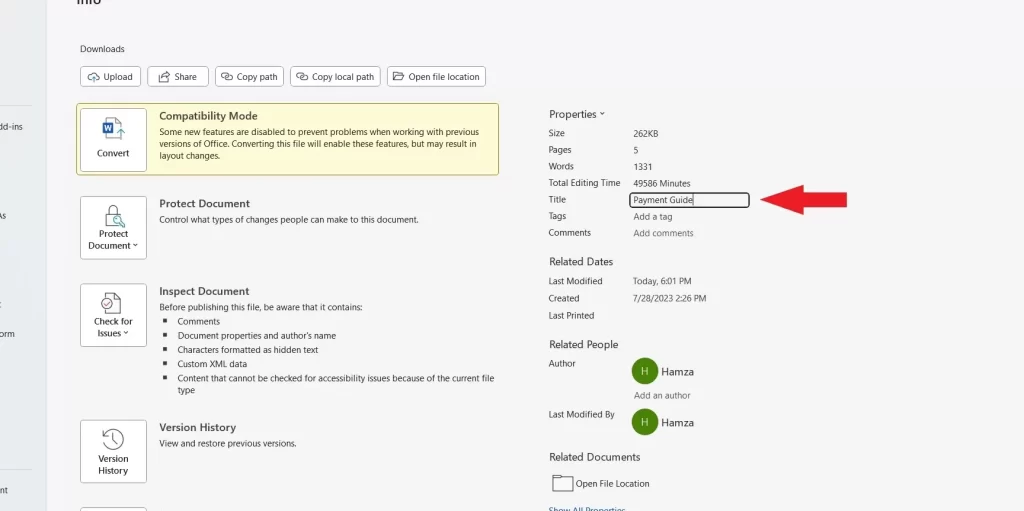The width and height of the screenshot is (1024, 511).
Task: Click the Convert document icon
Action: pos(113,130)
